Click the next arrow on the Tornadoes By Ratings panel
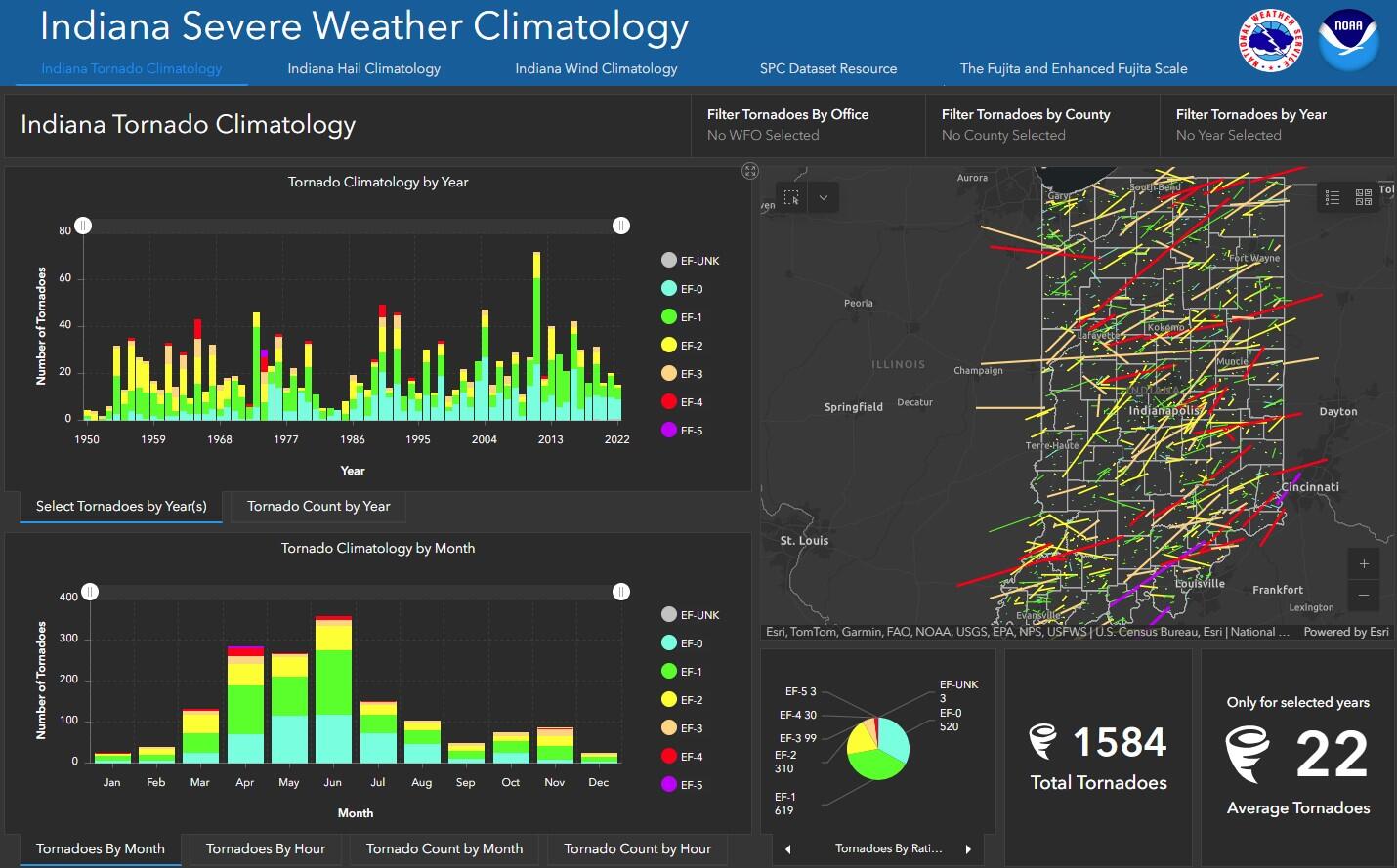The width and height of the screenshot is (1397, 868). coord(968,849)
